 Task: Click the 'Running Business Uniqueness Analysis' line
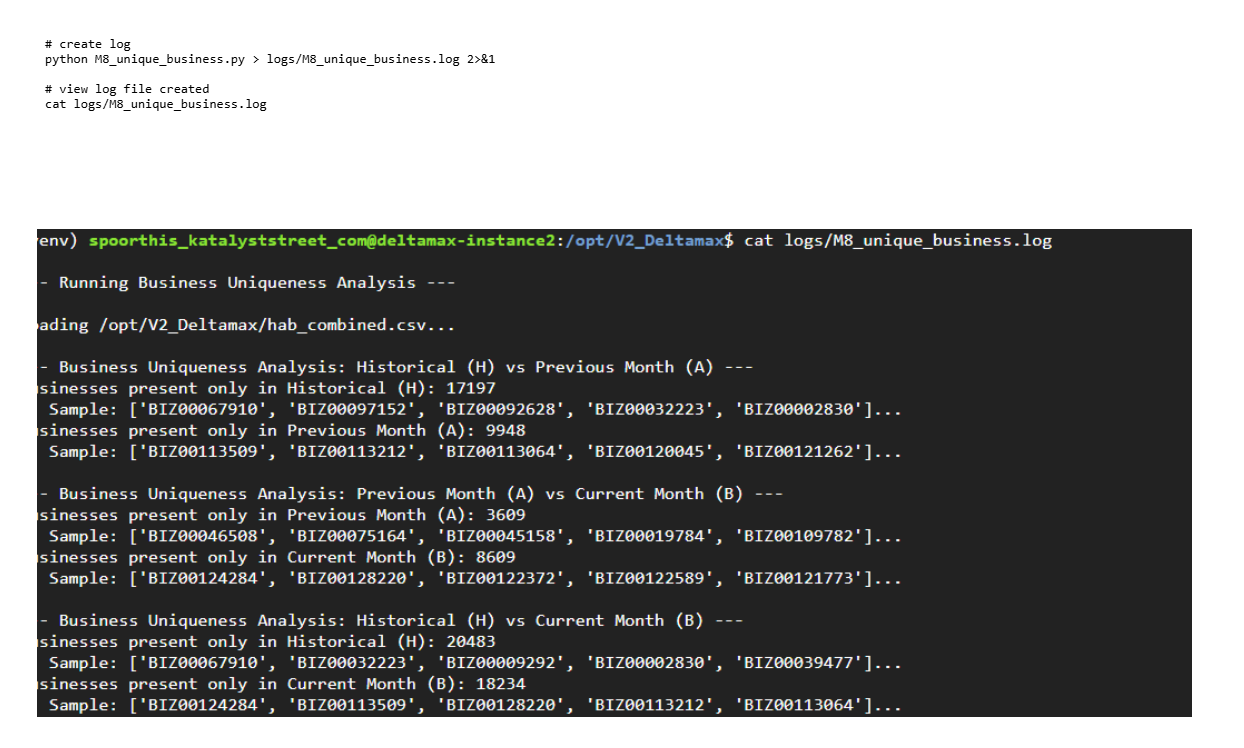click(x=247, y=283)
